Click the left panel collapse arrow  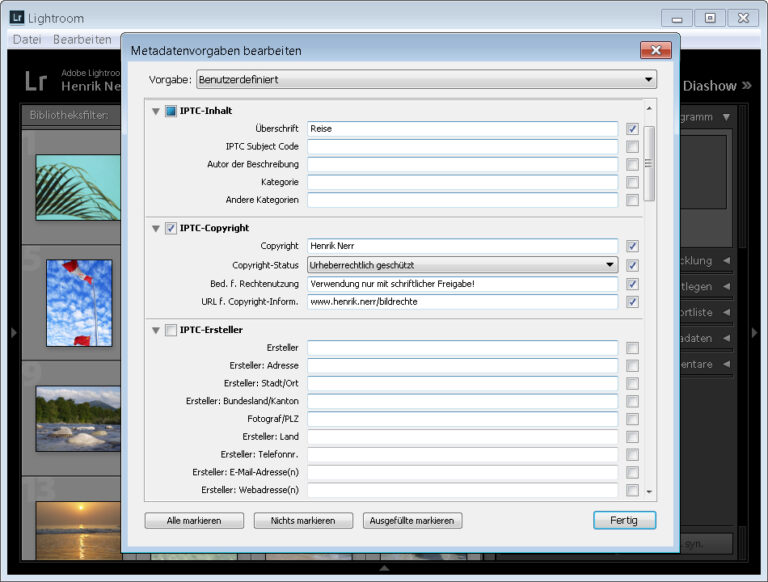[12, 332]
